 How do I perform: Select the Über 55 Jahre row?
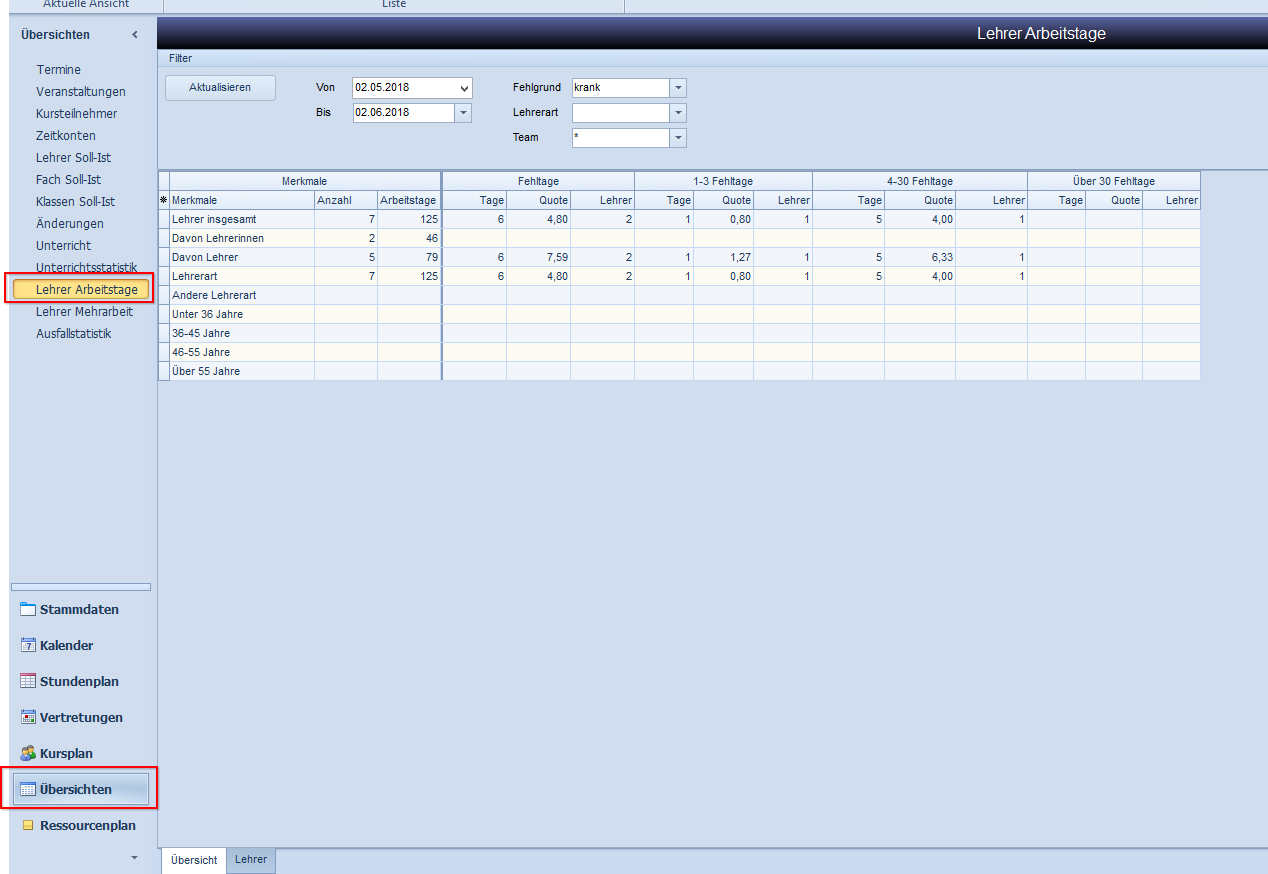(x=679, y=371)
